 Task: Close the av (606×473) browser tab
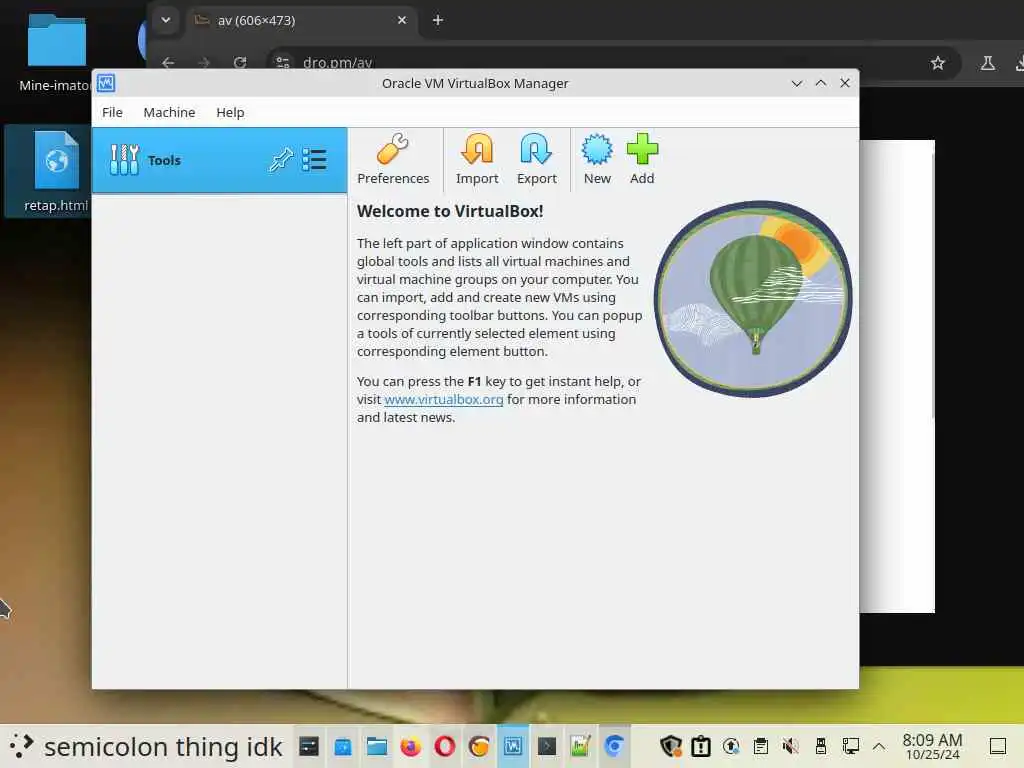click(x=402, y=20)
